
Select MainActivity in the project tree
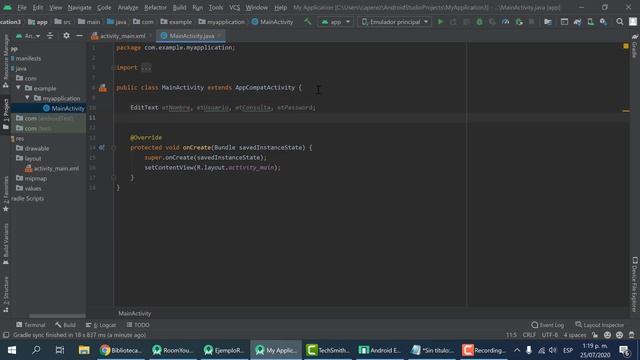coord(64,108)
